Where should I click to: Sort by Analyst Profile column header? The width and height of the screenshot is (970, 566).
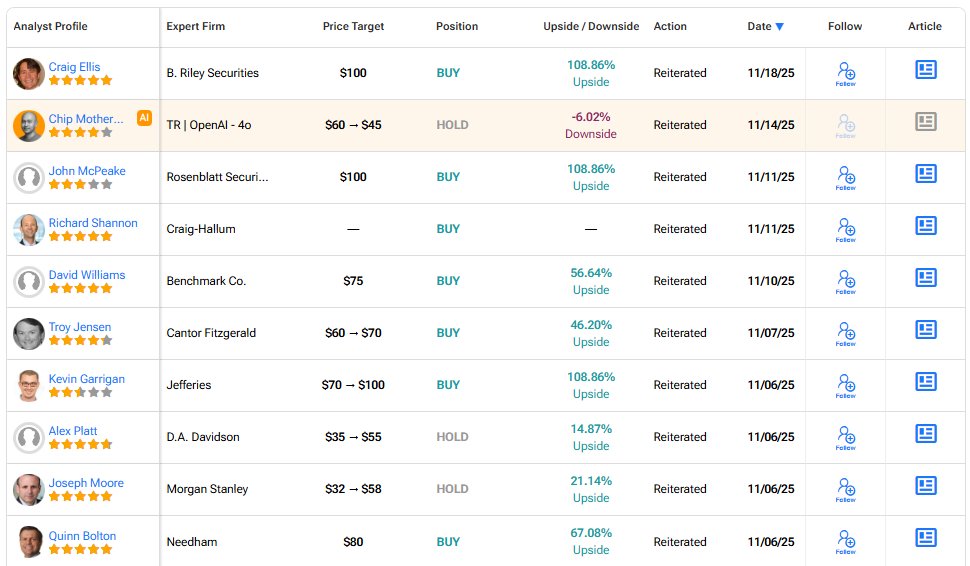tap(50, 26)
